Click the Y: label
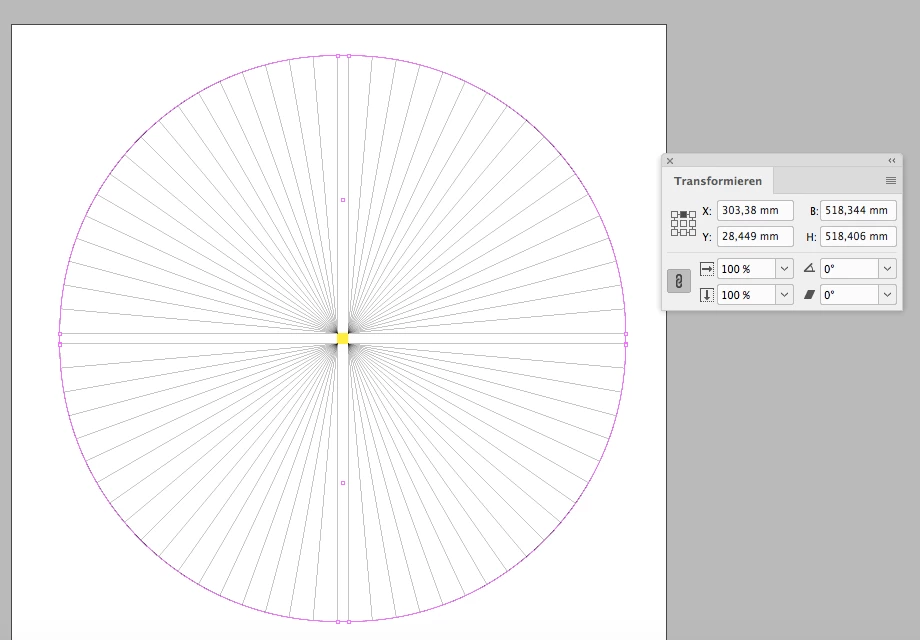Image resolution: width=920 pixels, height=640 pixels. (706, 237)
